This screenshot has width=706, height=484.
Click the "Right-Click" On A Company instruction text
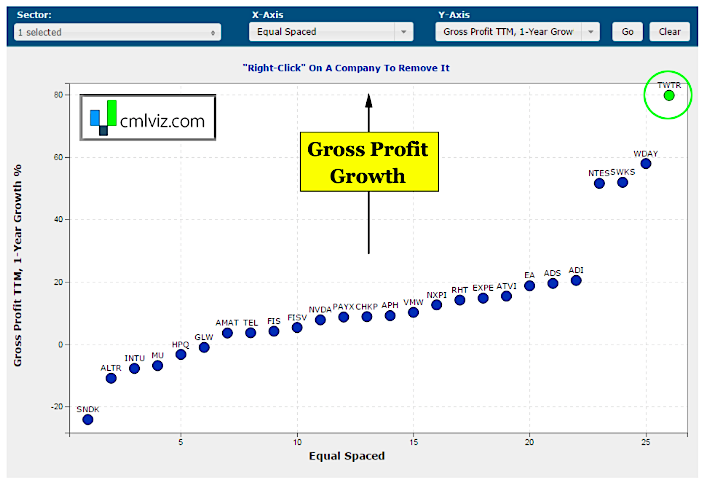[x=346, y=68]
